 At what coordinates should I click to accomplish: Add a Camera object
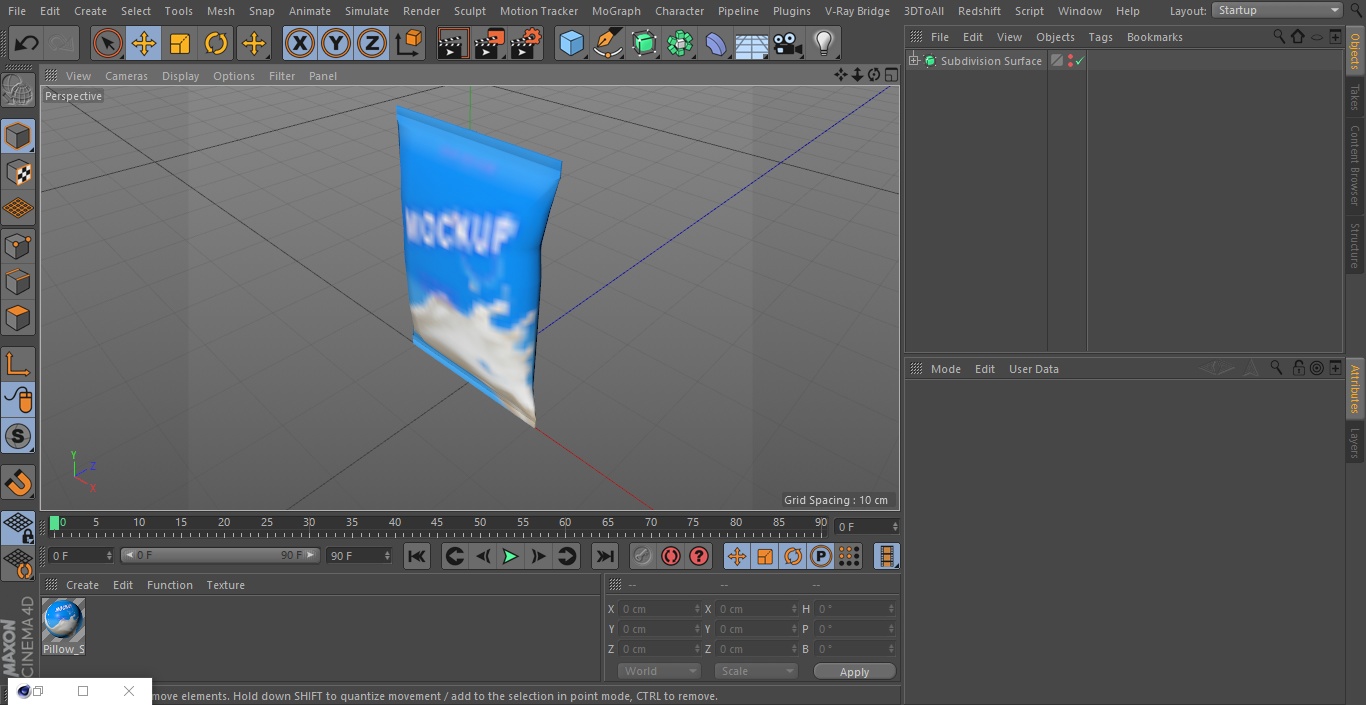click(x=788, y=43)
